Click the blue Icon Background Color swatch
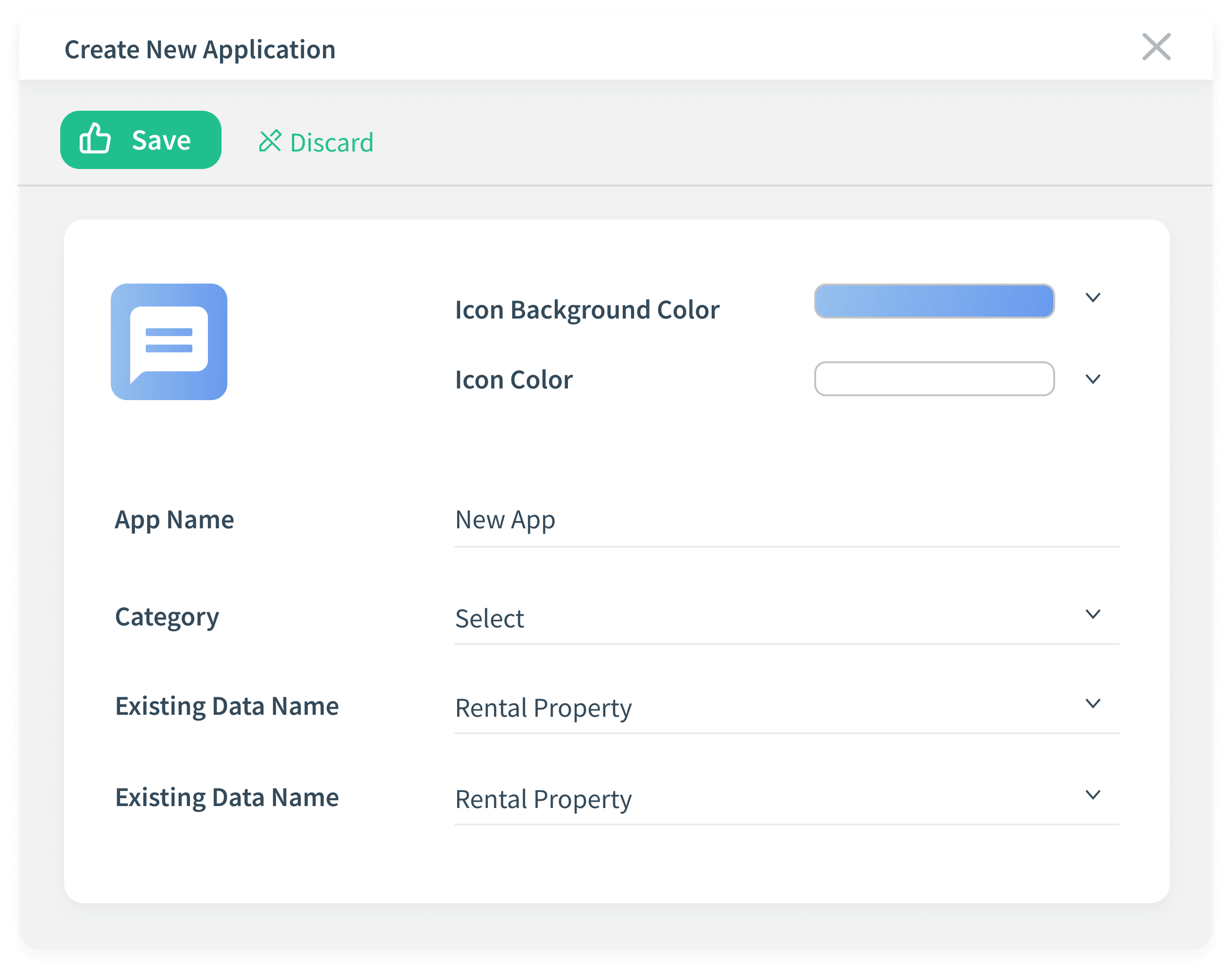The image size is (1232, 977). pos(935,301)
